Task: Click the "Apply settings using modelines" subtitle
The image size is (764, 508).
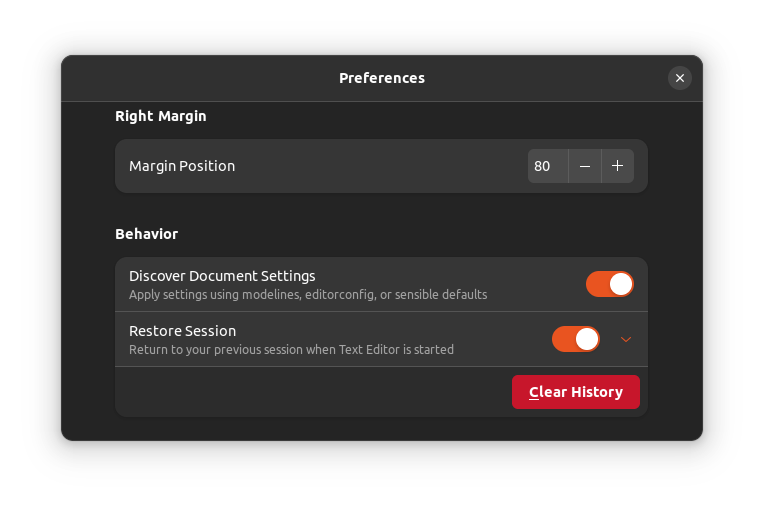Action: (308, 295)
